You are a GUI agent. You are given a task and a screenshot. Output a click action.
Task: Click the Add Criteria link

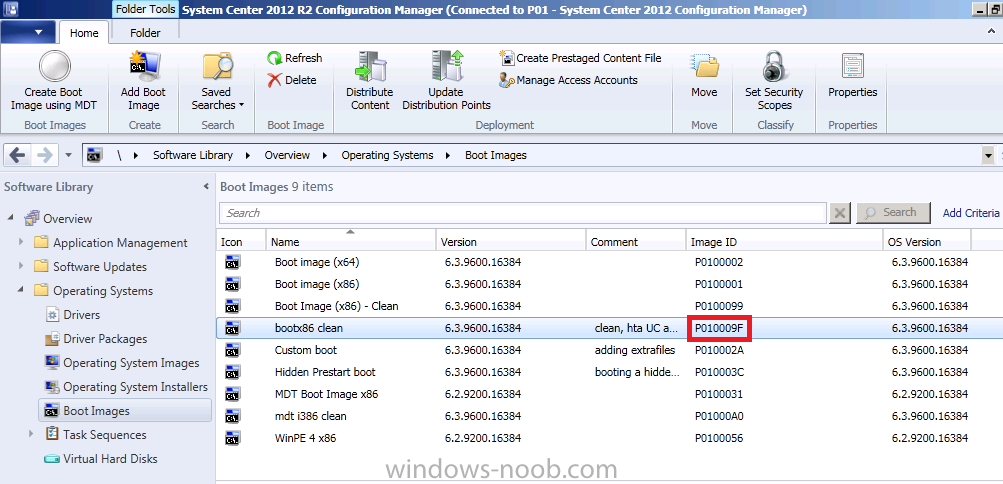click(x=971, y=213)
